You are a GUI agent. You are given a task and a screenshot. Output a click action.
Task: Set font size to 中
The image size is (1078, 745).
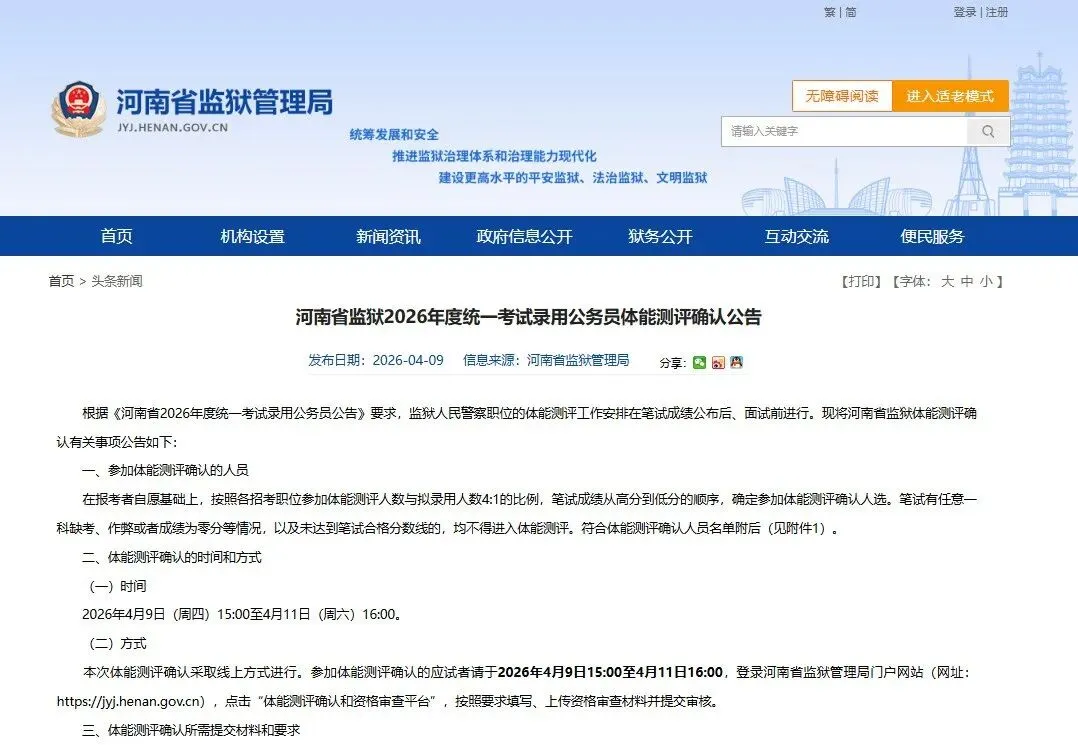967,281
